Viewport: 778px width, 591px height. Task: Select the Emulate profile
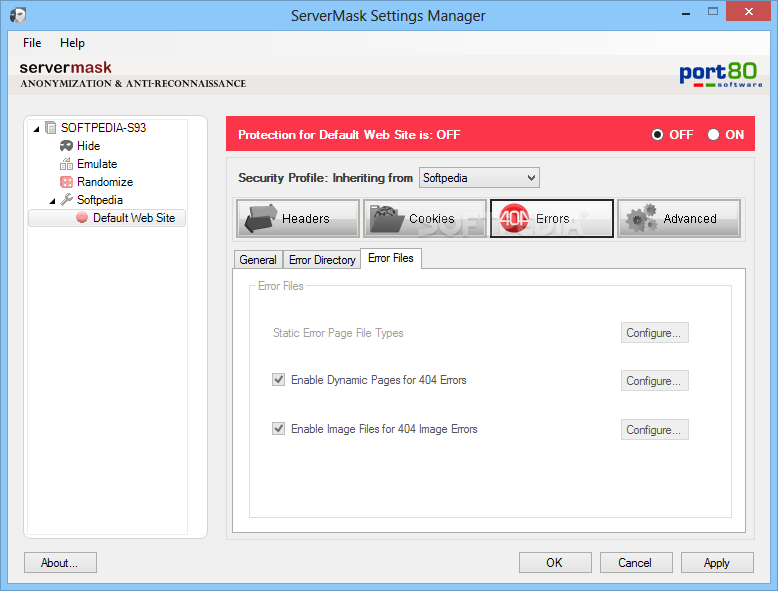(x=97, y=164)
